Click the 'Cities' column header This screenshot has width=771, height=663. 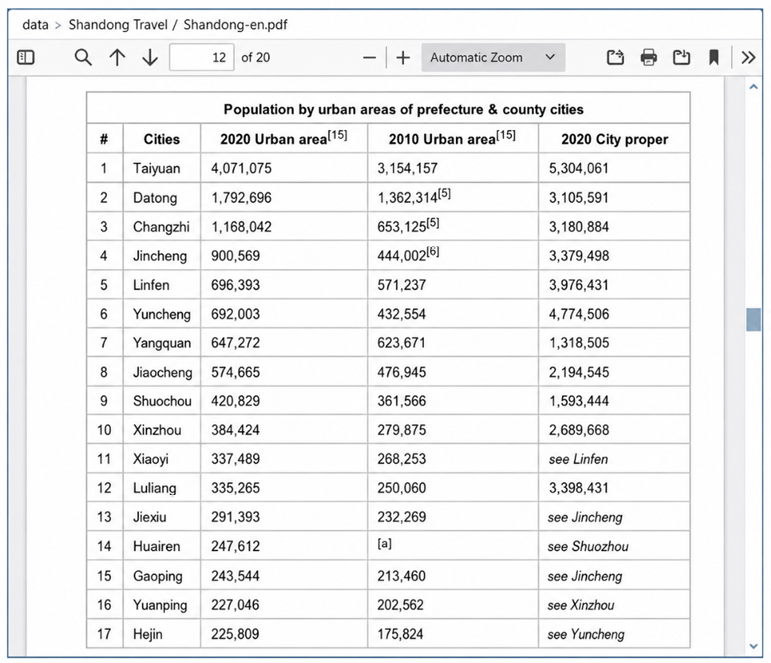[162, 139]
